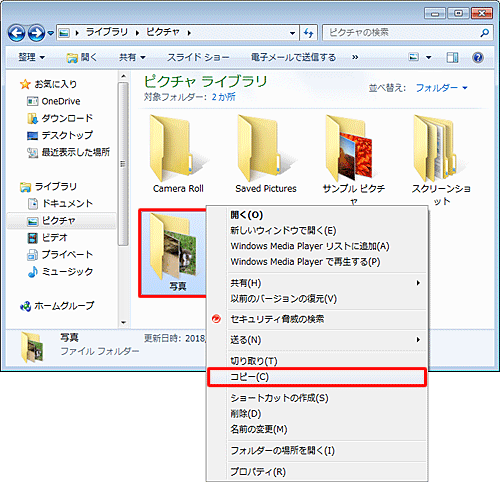Select the Camera Roll folder
500x482 pixels.
(178, 154)
